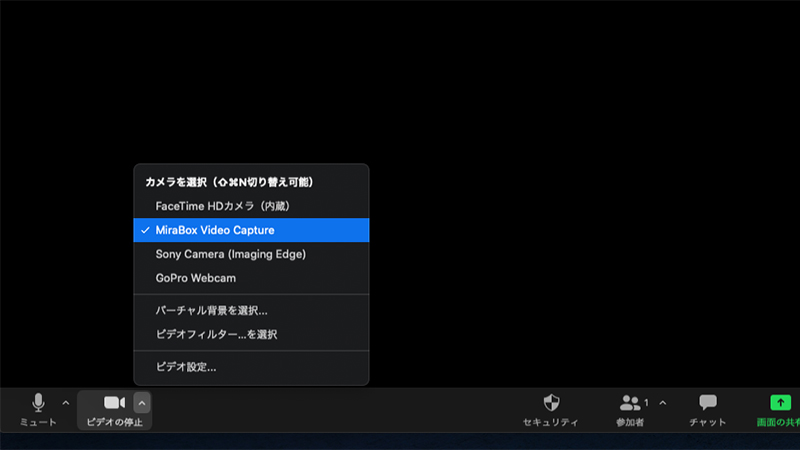Viewport: 800px width, 450px height.
Task: Mute the microphone with the ミュート icon
Action: point(38,403)
